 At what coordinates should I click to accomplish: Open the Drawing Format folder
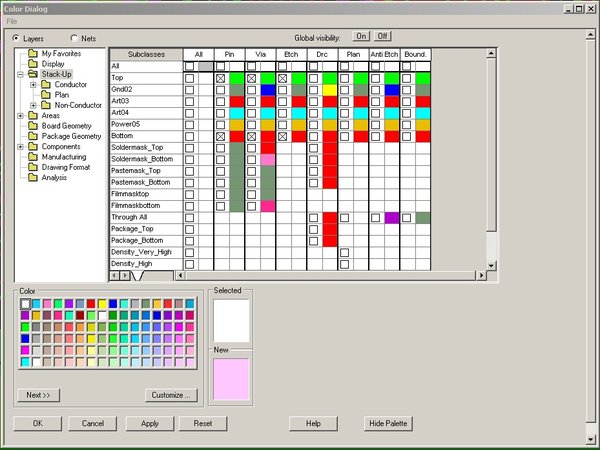(66, 167)
